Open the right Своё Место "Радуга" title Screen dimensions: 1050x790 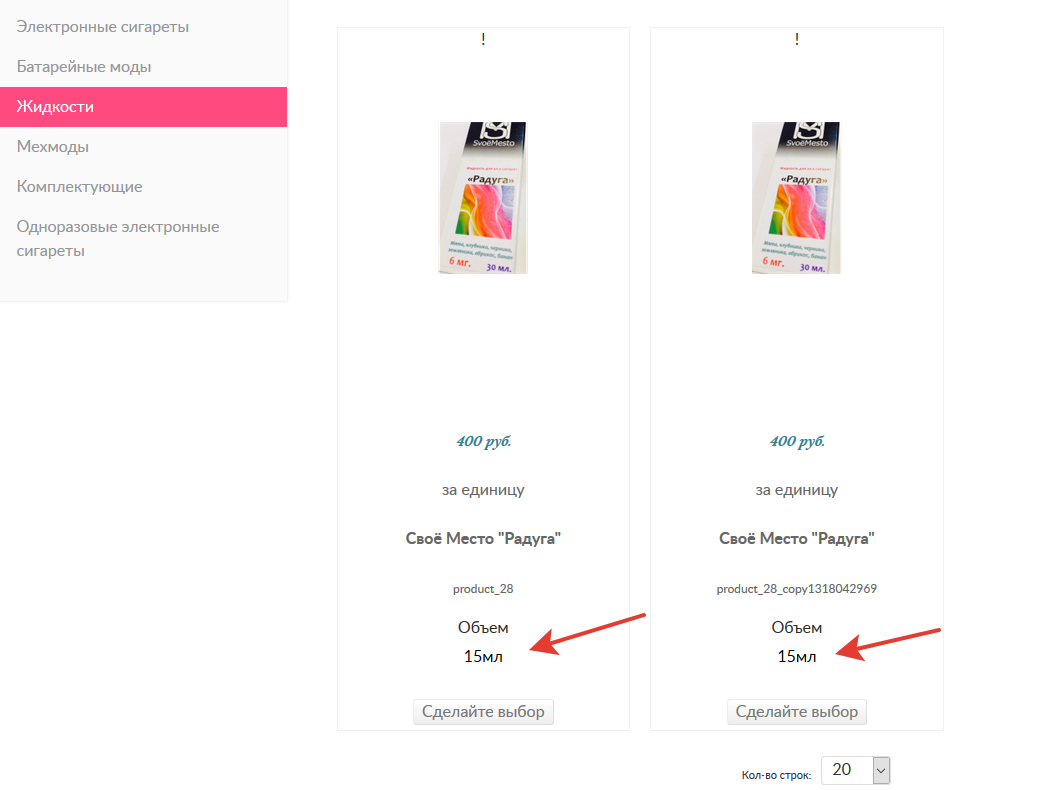pyautogui.click(x=796, y=538)
